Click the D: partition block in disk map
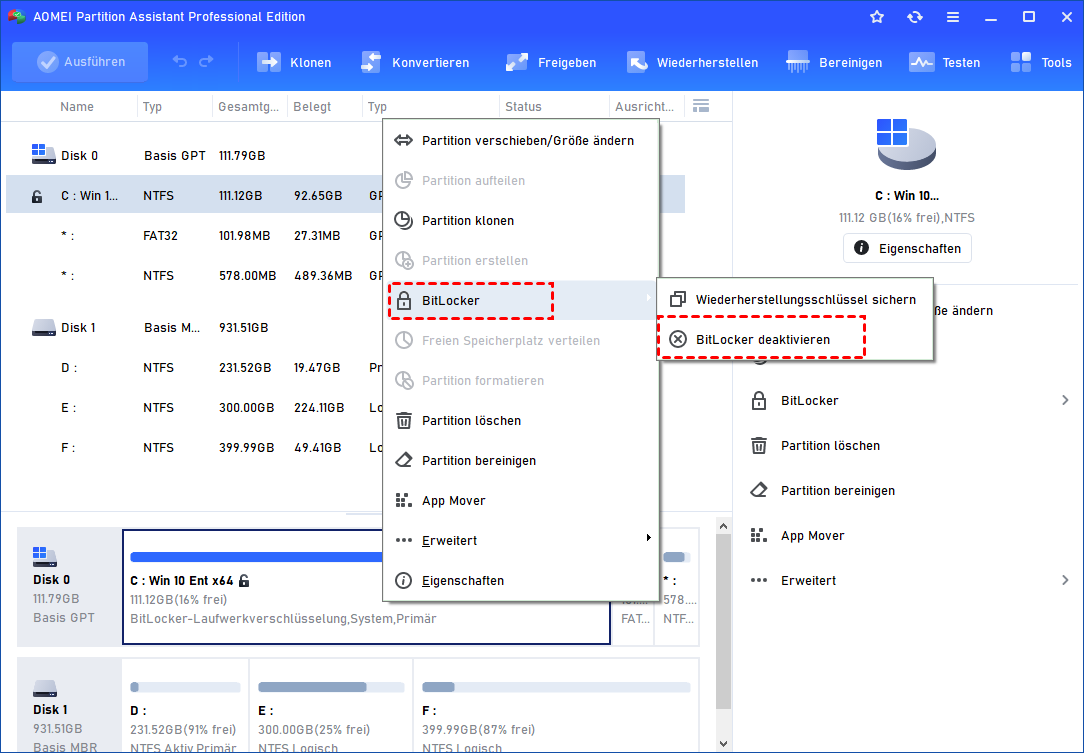The height and width of the screenshot is (753, 1084). point(185,705)
